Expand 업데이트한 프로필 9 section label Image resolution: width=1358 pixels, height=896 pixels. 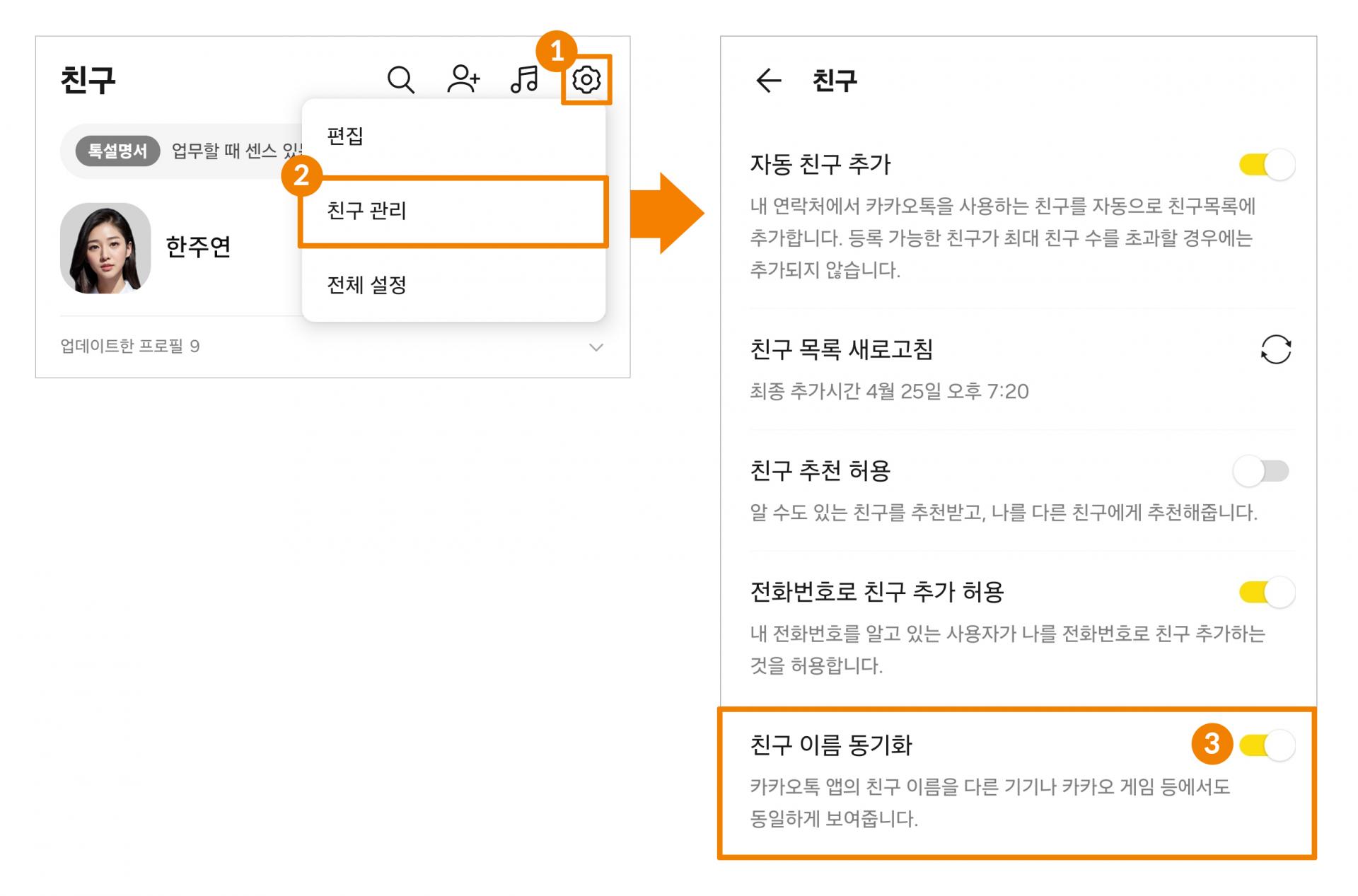pos(130,347)
